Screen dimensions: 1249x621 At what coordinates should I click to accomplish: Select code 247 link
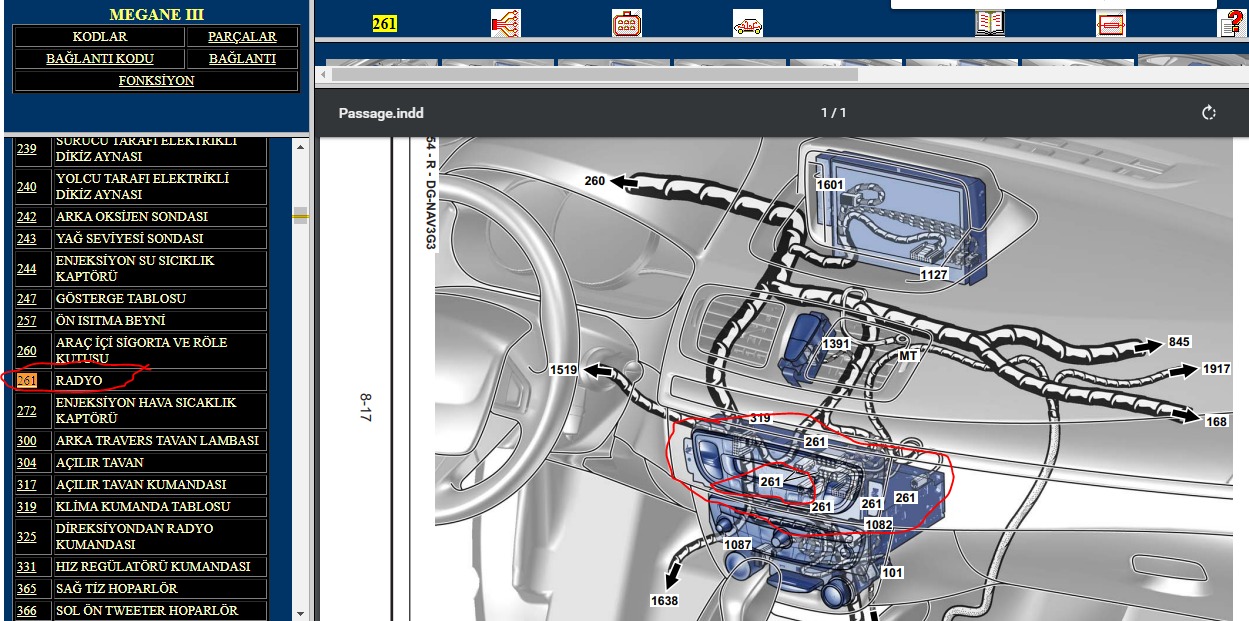pos(27,299)
